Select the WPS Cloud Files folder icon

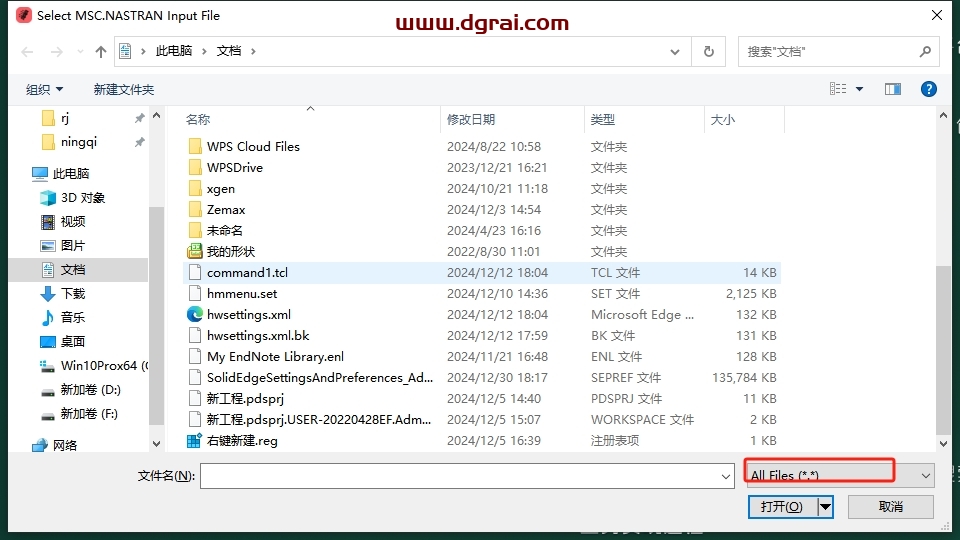point(195,146)
